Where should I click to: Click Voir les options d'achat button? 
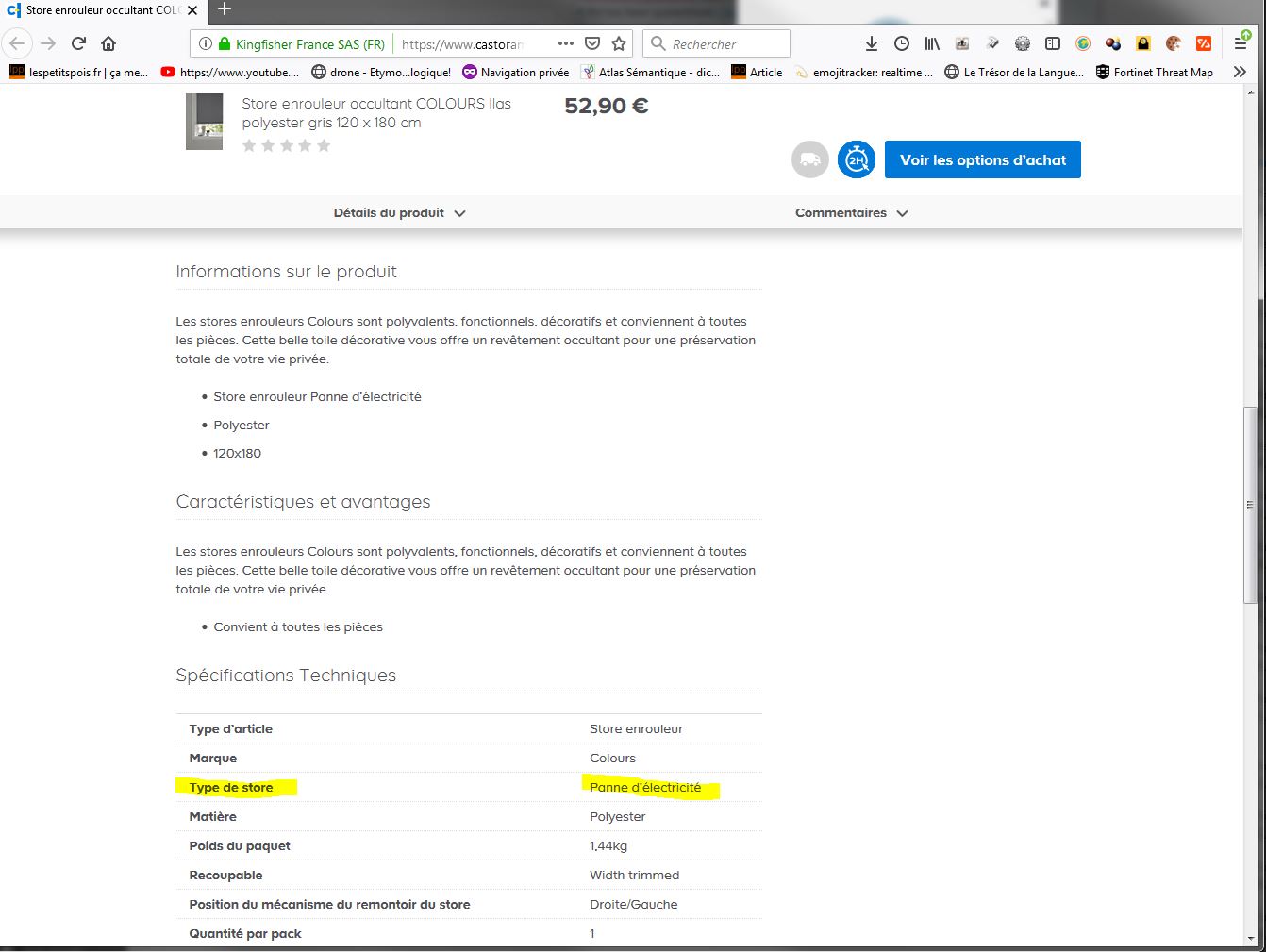983,159
